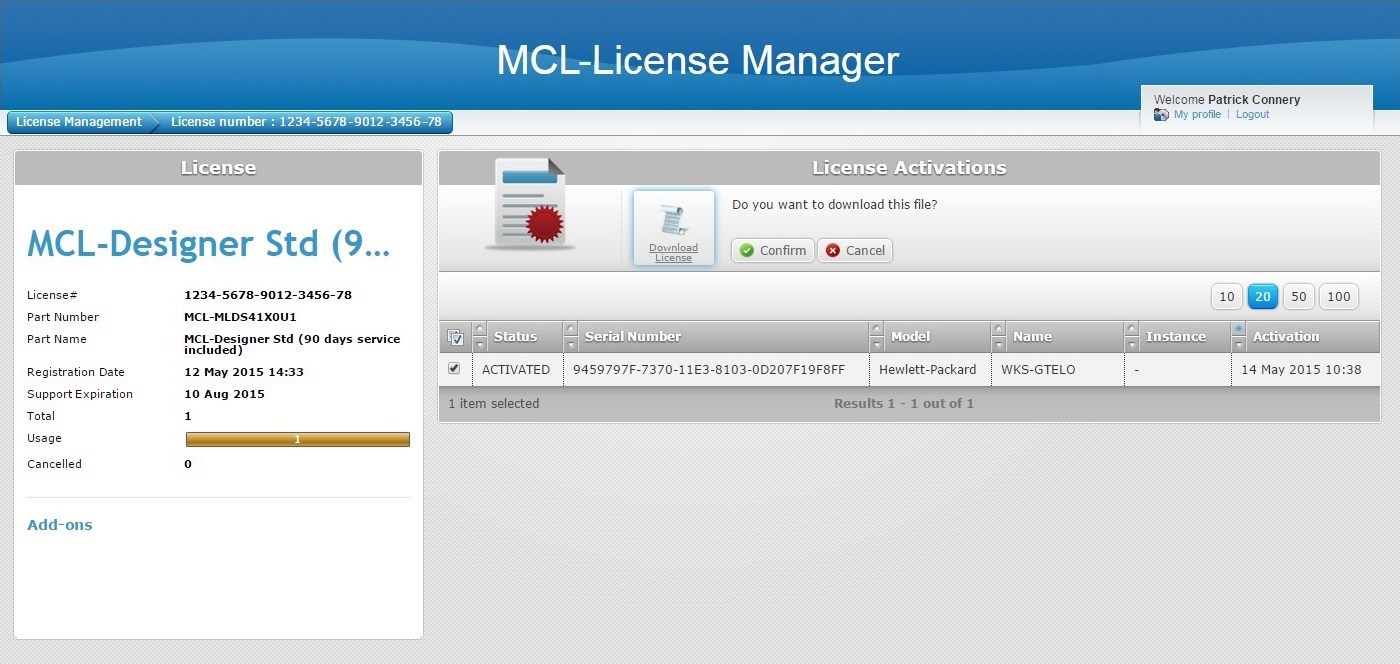1400x664 pixels.
Task: Sort Name column ascending with up arrow
Action: pos(998,329)
